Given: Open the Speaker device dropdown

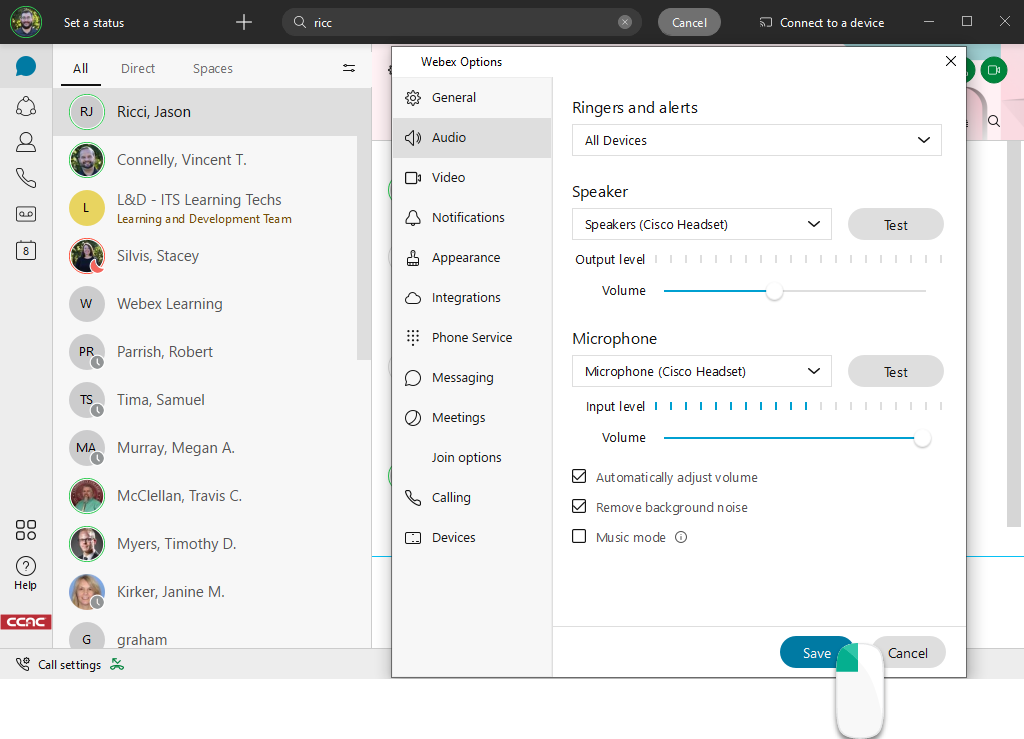Looking at the screenshot, I should point(701,224).
